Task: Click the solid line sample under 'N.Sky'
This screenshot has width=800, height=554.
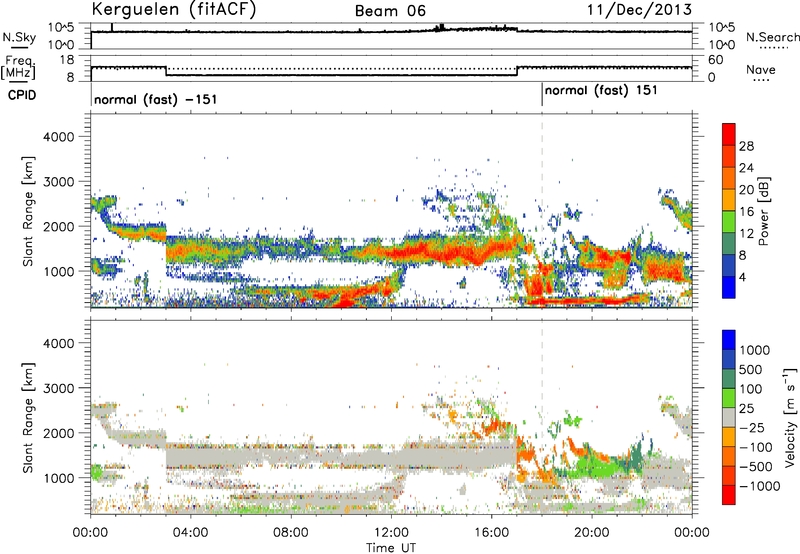Action: point(19,48)
